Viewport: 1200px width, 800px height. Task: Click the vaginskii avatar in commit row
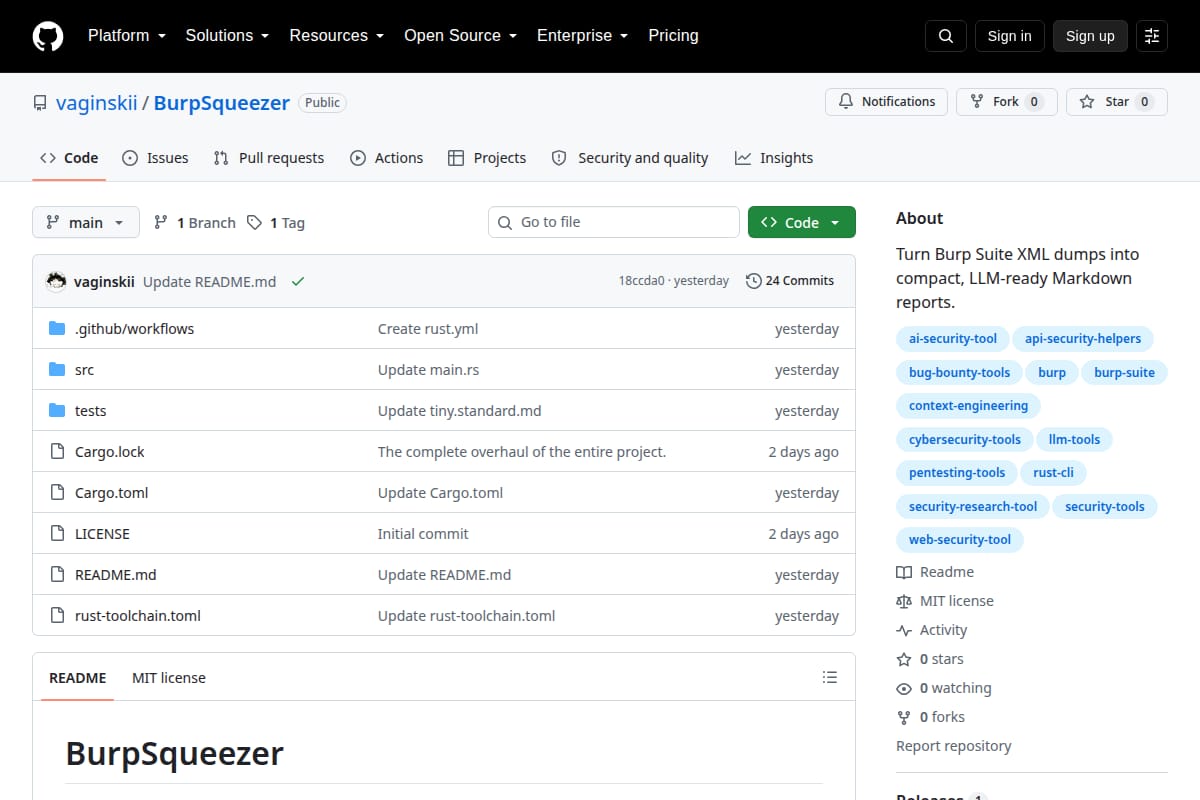56,281
